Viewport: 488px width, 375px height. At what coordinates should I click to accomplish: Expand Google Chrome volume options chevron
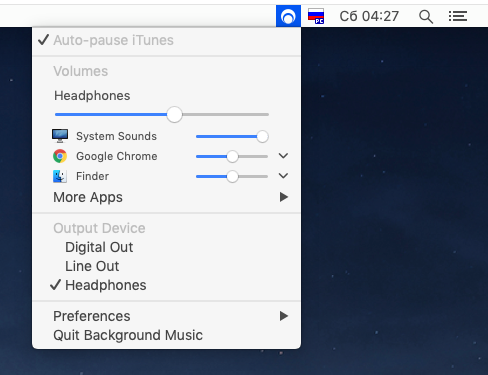283,156
